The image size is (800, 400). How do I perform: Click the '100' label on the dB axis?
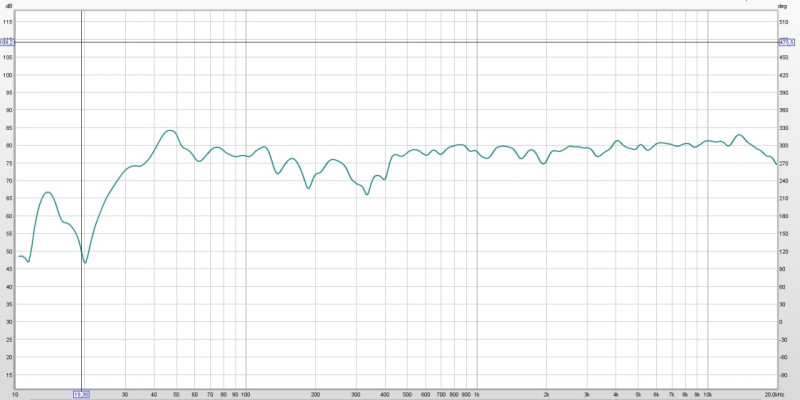coord(7,75)
